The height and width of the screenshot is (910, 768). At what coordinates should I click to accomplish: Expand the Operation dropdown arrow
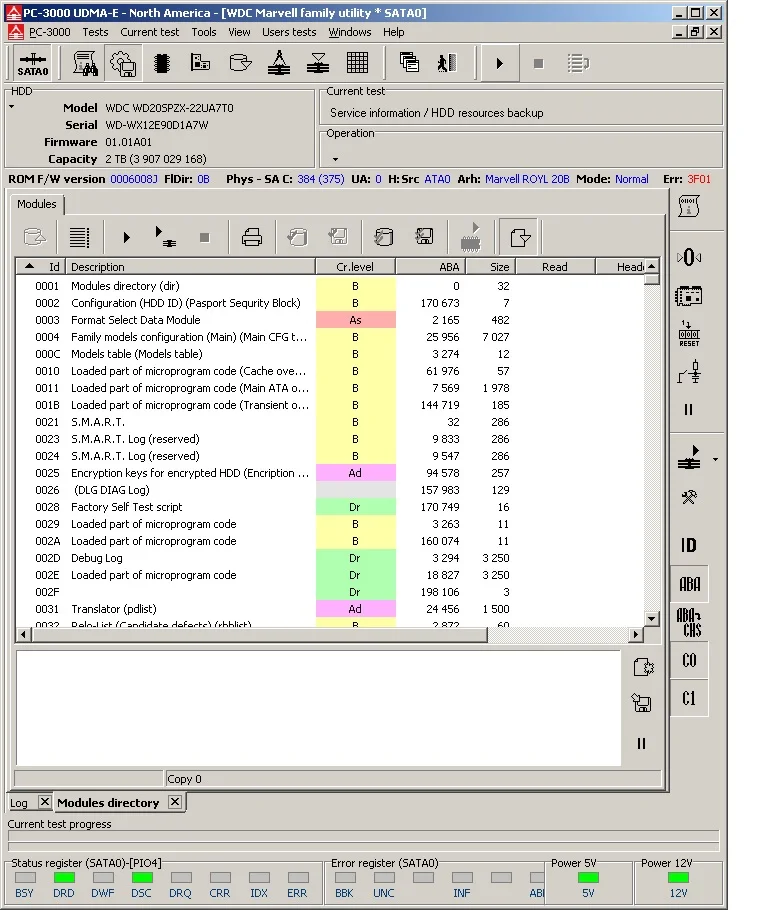(x=335, y=158)
